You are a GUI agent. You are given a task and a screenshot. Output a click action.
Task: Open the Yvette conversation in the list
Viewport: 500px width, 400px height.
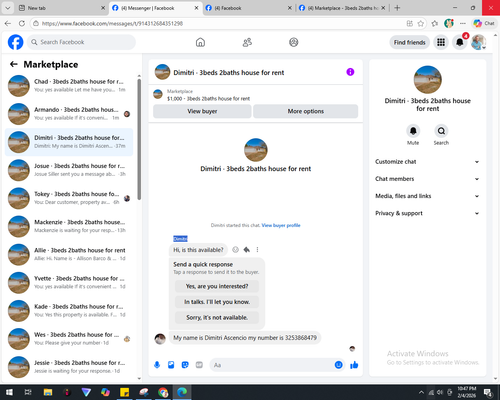point(69,283)
